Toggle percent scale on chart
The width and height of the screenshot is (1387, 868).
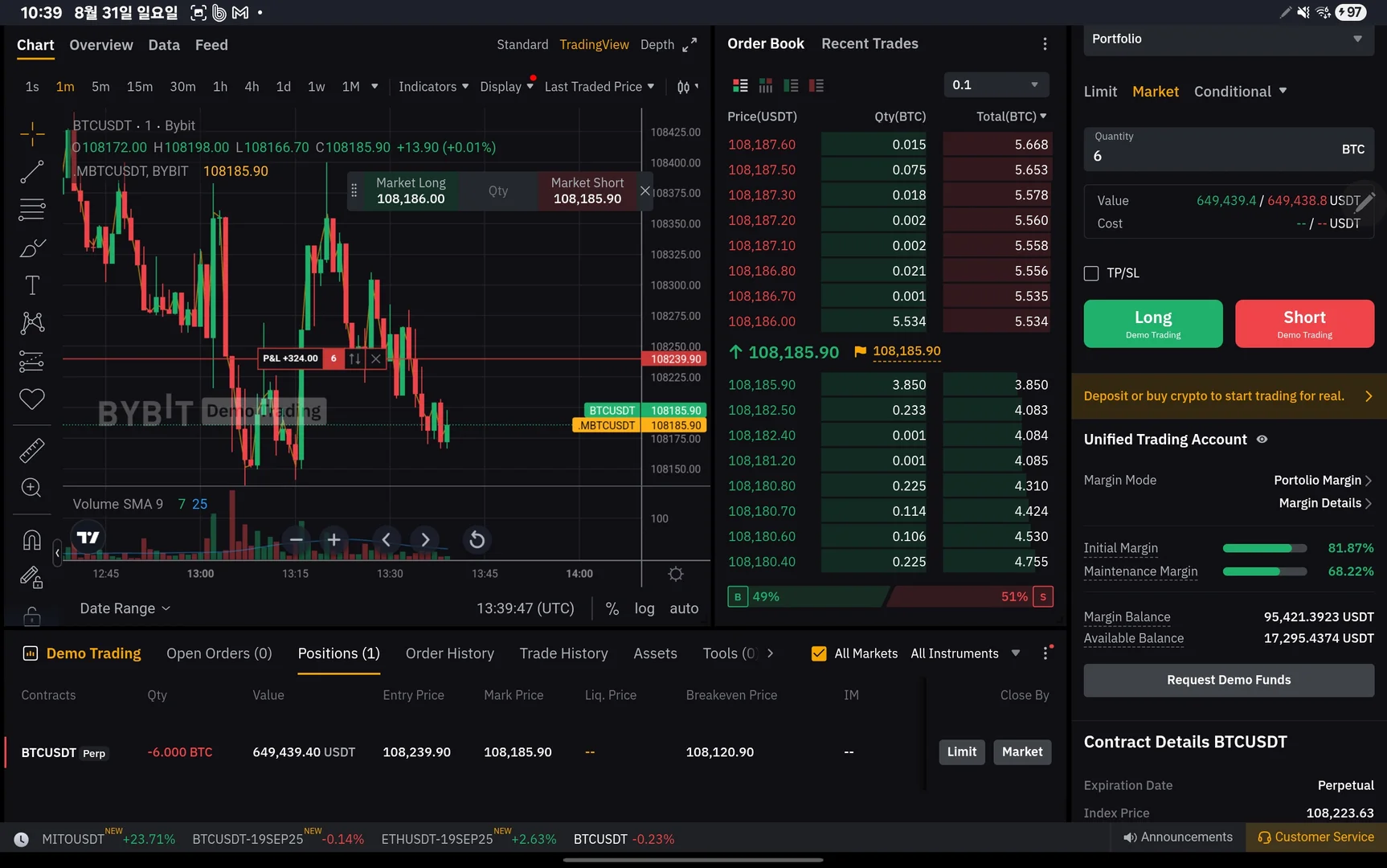coord(612,608)
